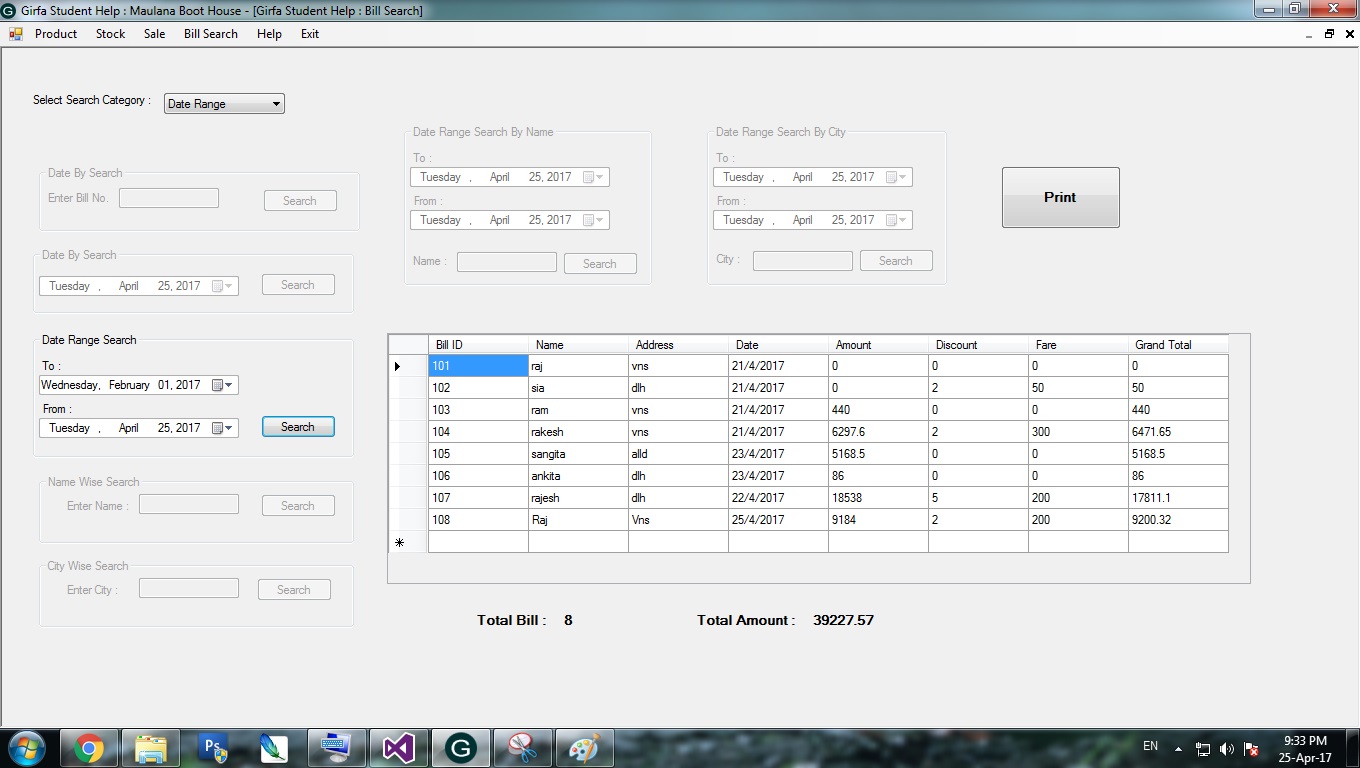
Task: Open Adobe Photoshop from the taskbar
Action: click(212, 747)
